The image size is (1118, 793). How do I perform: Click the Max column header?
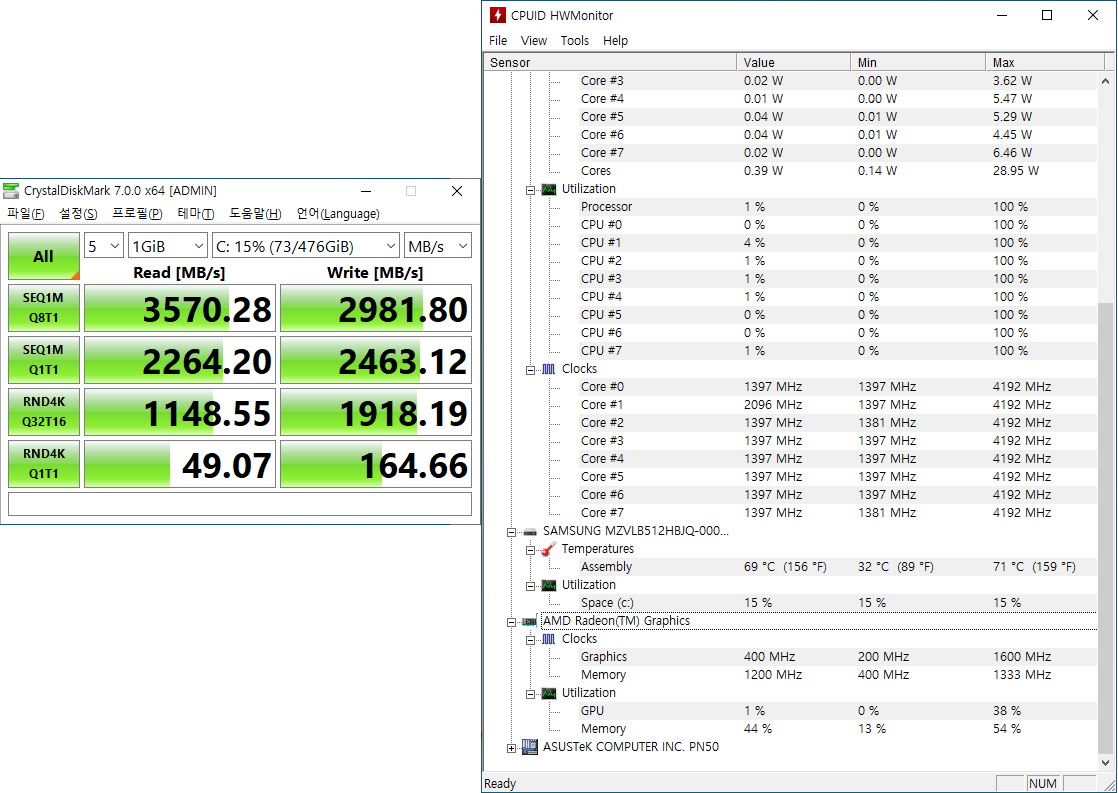pos(1045,63)
